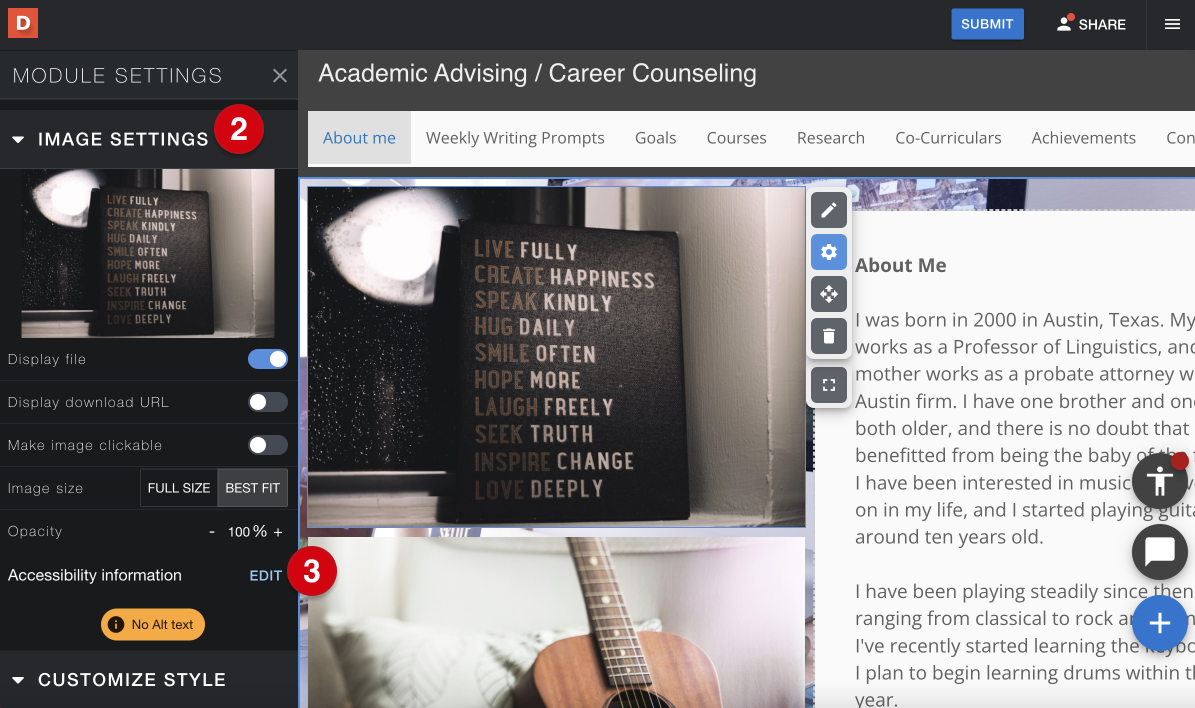Image resolution: width=1195 pixels, height=708 pixels.
Task: Click the trash delete module icon
Action: pos(828,336)
